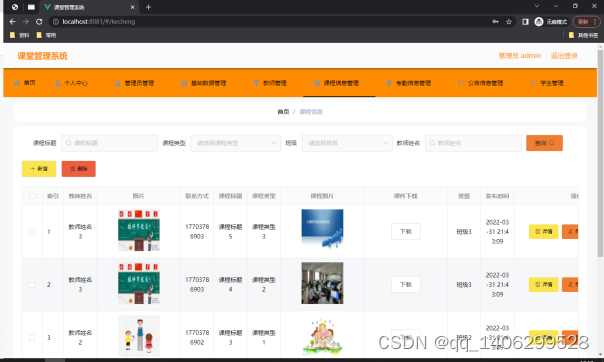This screenshot has height=362, width=604.
Task: Reload the page with refresh icon
Action: (x=39, y=22)
